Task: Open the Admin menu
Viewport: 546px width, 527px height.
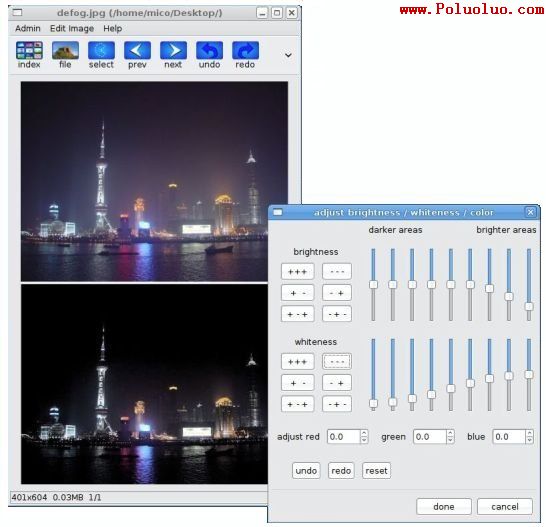Action: pos(28,29)
